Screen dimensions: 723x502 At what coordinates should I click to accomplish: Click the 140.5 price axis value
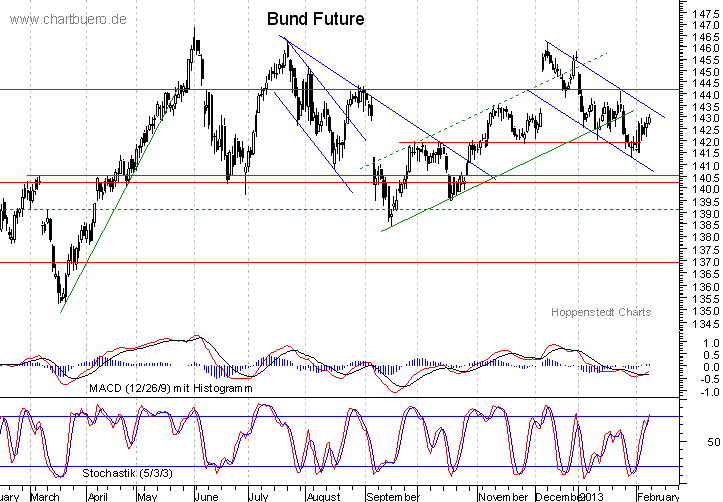click(705, 177)
